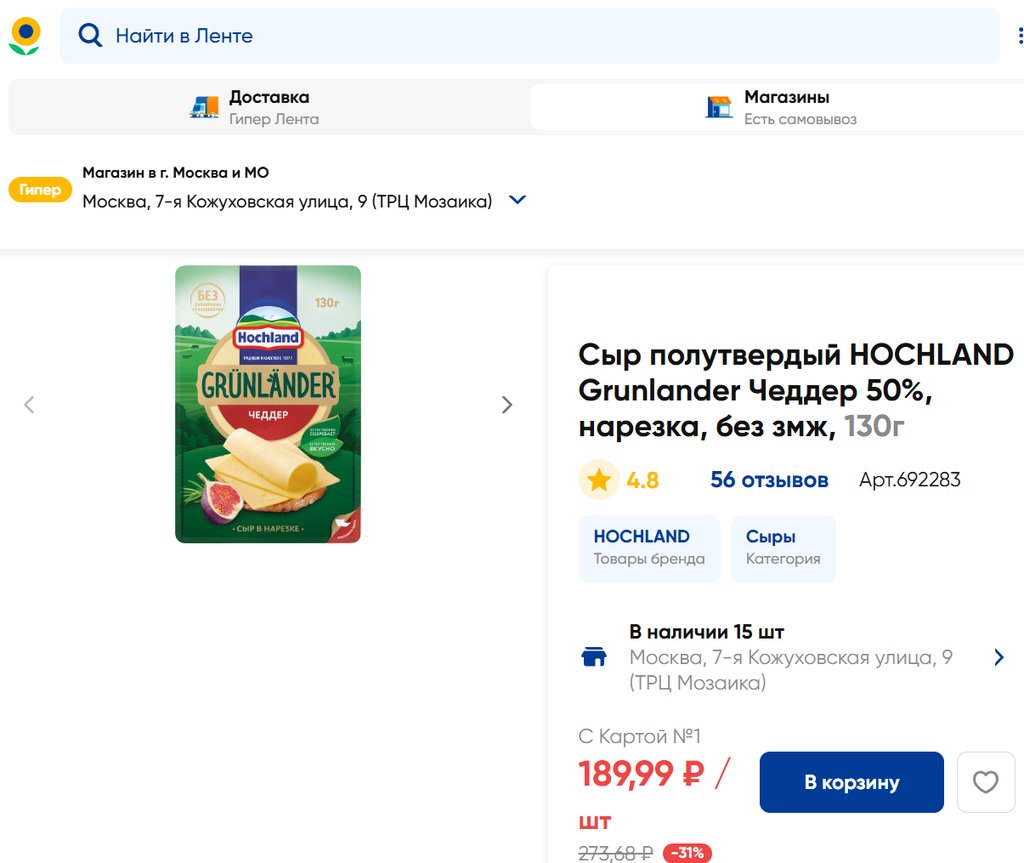Expand the store address dropdown chevron
The width and height of the screenshot is (1024, 863).
click(517, 200)
